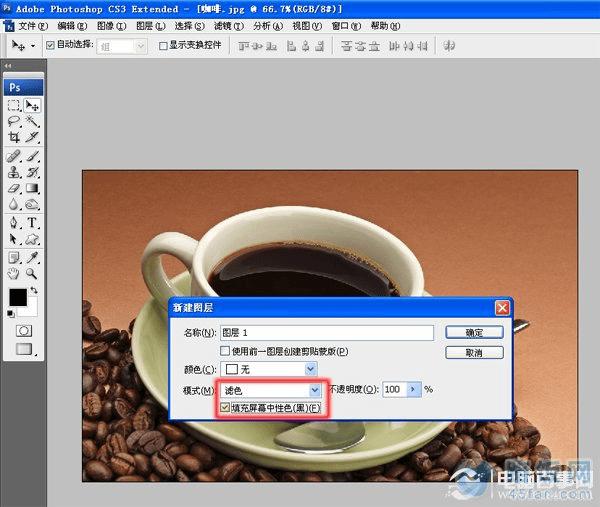Screen dimensions: 600x507
Task: Open the 帮助 menu
Action: click(x=385, y=26)
